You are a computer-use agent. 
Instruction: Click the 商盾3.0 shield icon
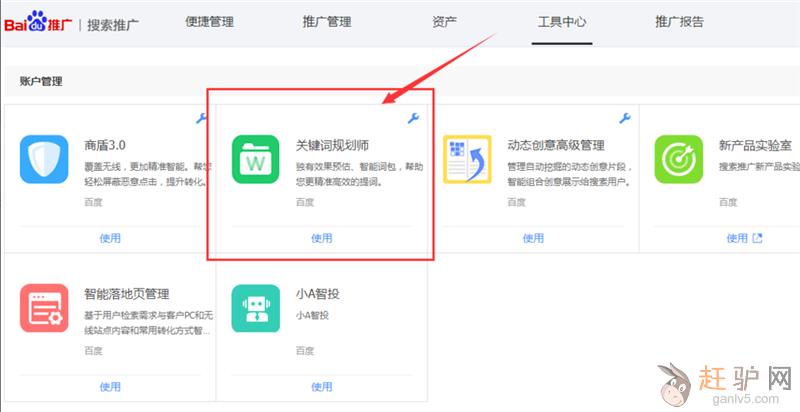44,160
